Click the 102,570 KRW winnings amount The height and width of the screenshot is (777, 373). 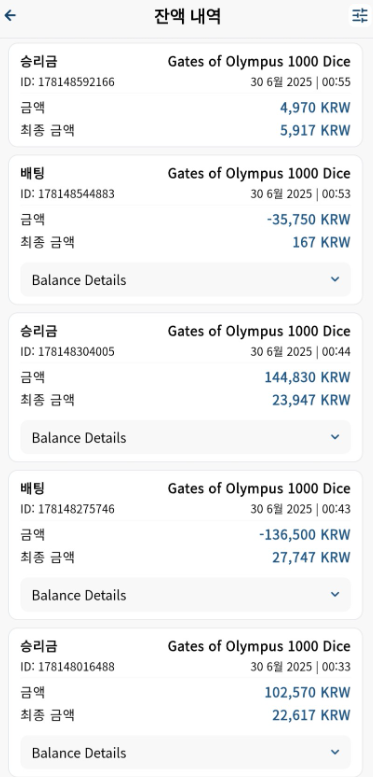click(x=307, y=692)
